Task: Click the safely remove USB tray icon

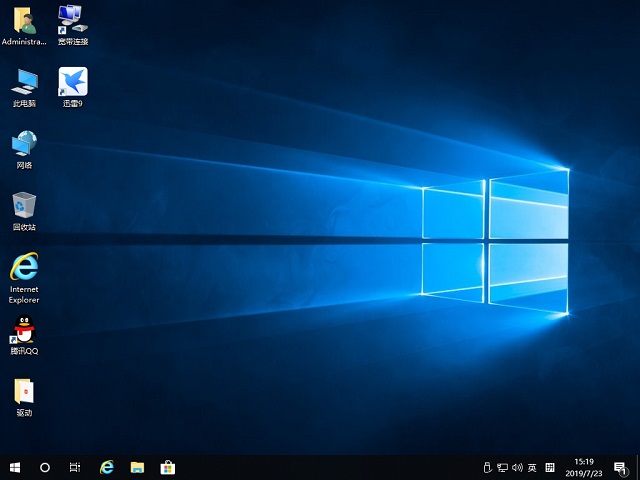Action: click(487, 467)
